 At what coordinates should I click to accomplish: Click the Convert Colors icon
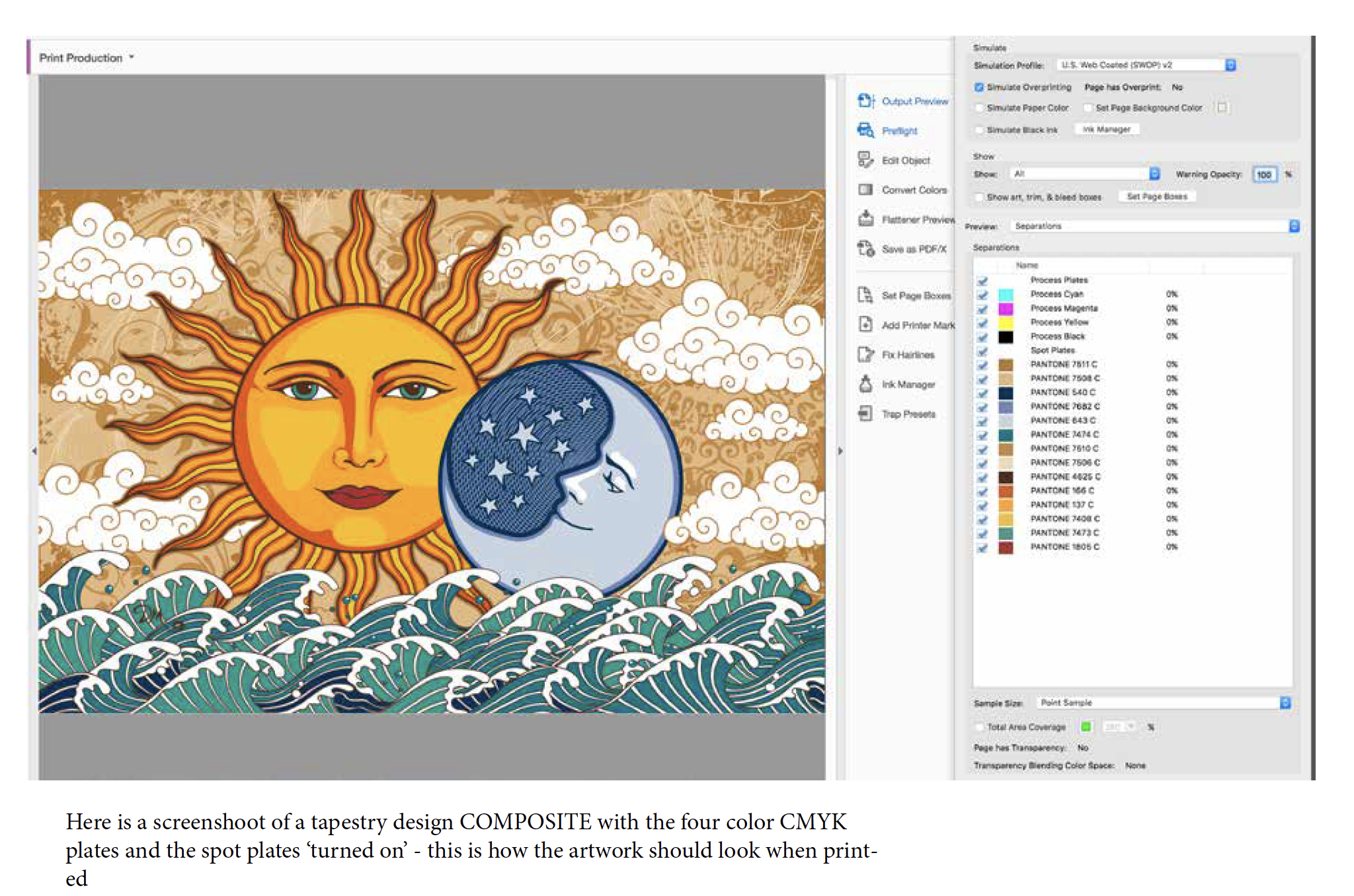point(865,190)
